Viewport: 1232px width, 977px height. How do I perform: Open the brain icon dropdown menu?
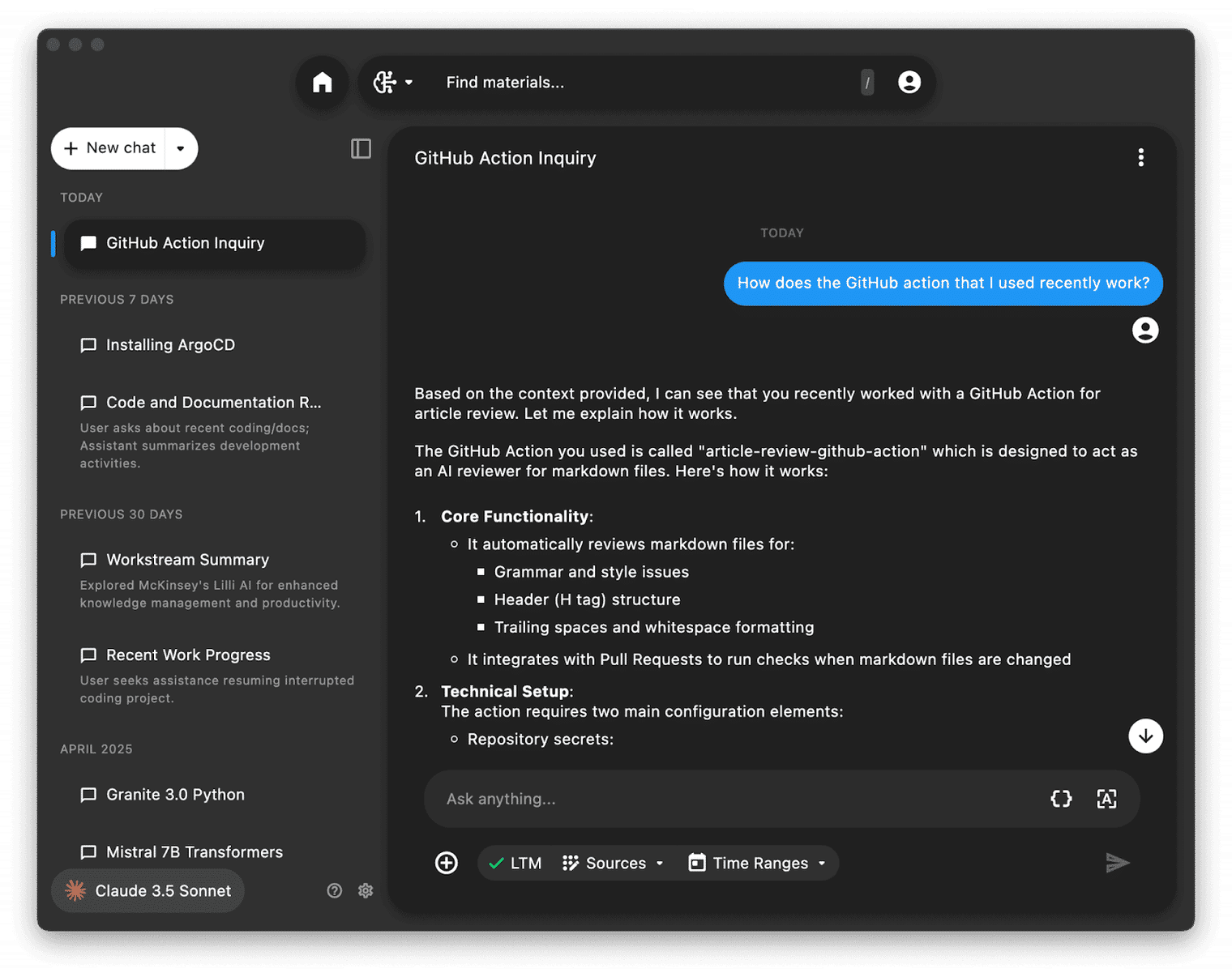393,83
